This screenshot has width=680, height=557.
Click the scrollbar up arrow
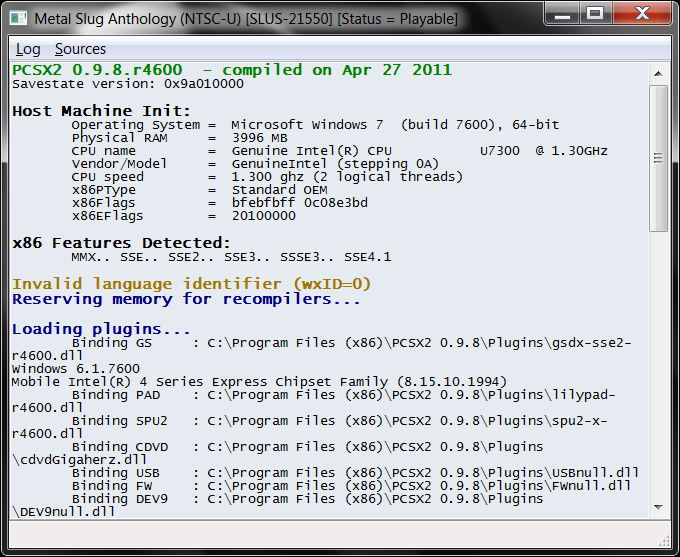tap(658, 73)
